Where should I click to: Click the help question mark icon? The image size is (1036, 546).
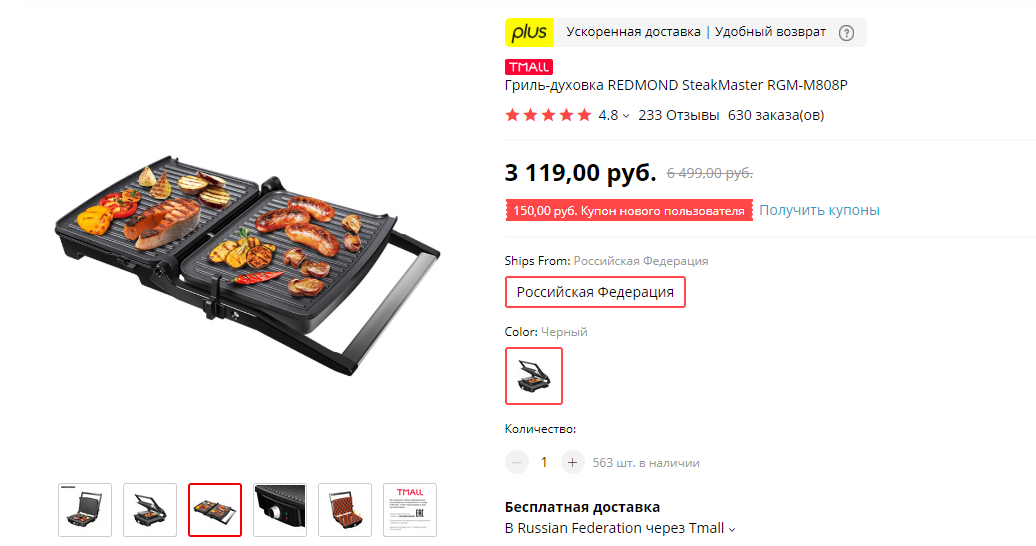[846, 33]
